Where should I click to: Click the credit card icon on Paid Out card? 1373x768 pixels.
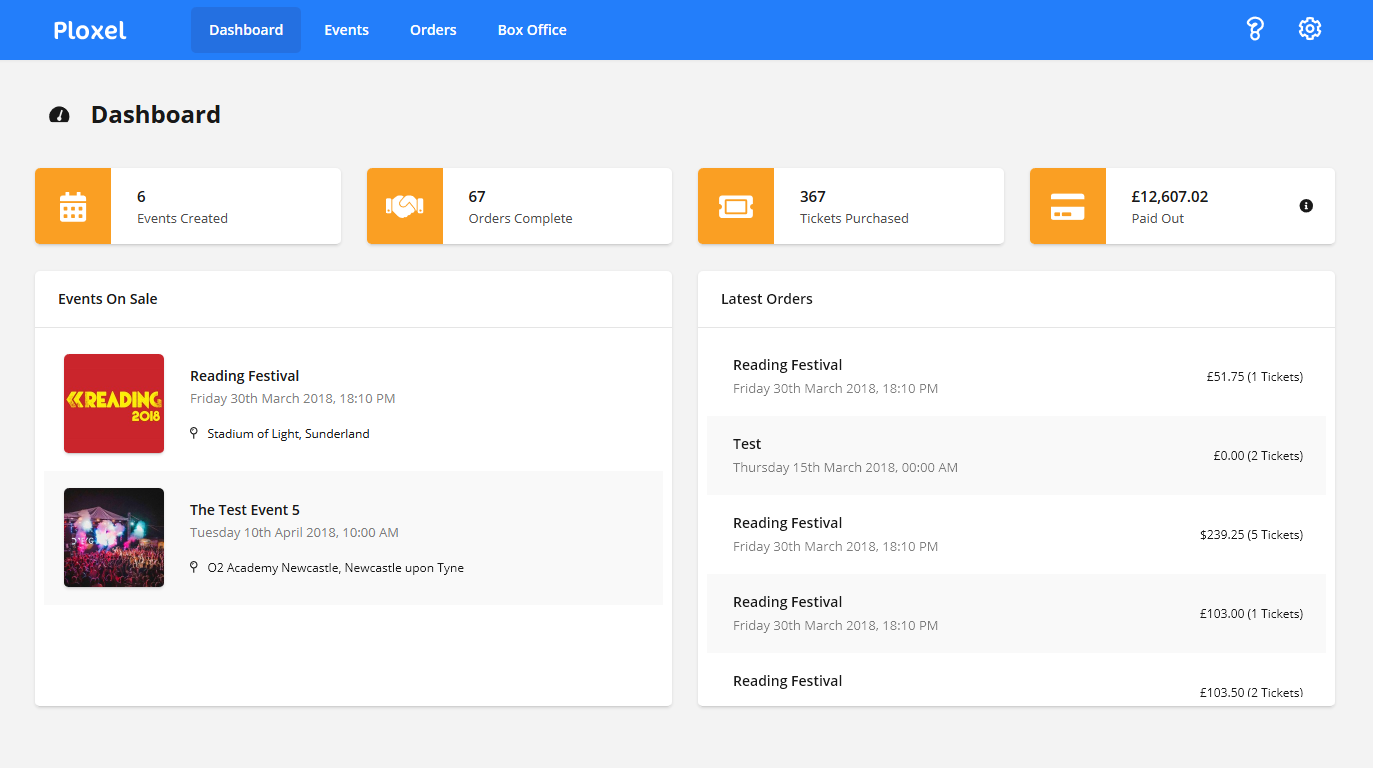(1068, 206)
